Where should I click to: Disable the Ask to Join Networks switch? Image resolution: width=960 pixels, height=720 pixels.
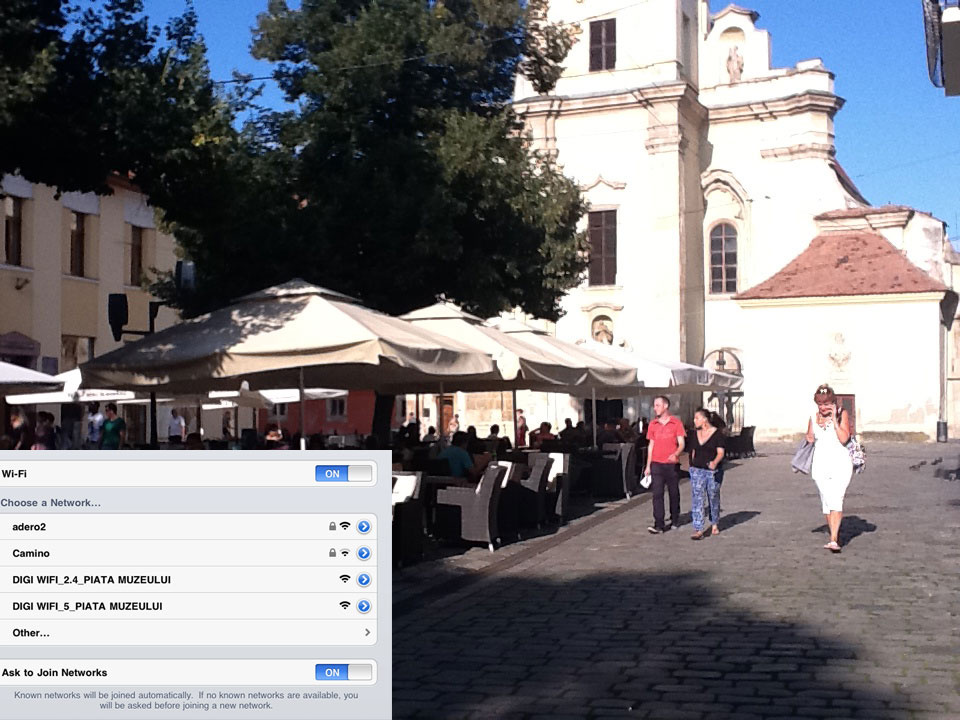tap(344, 673)
